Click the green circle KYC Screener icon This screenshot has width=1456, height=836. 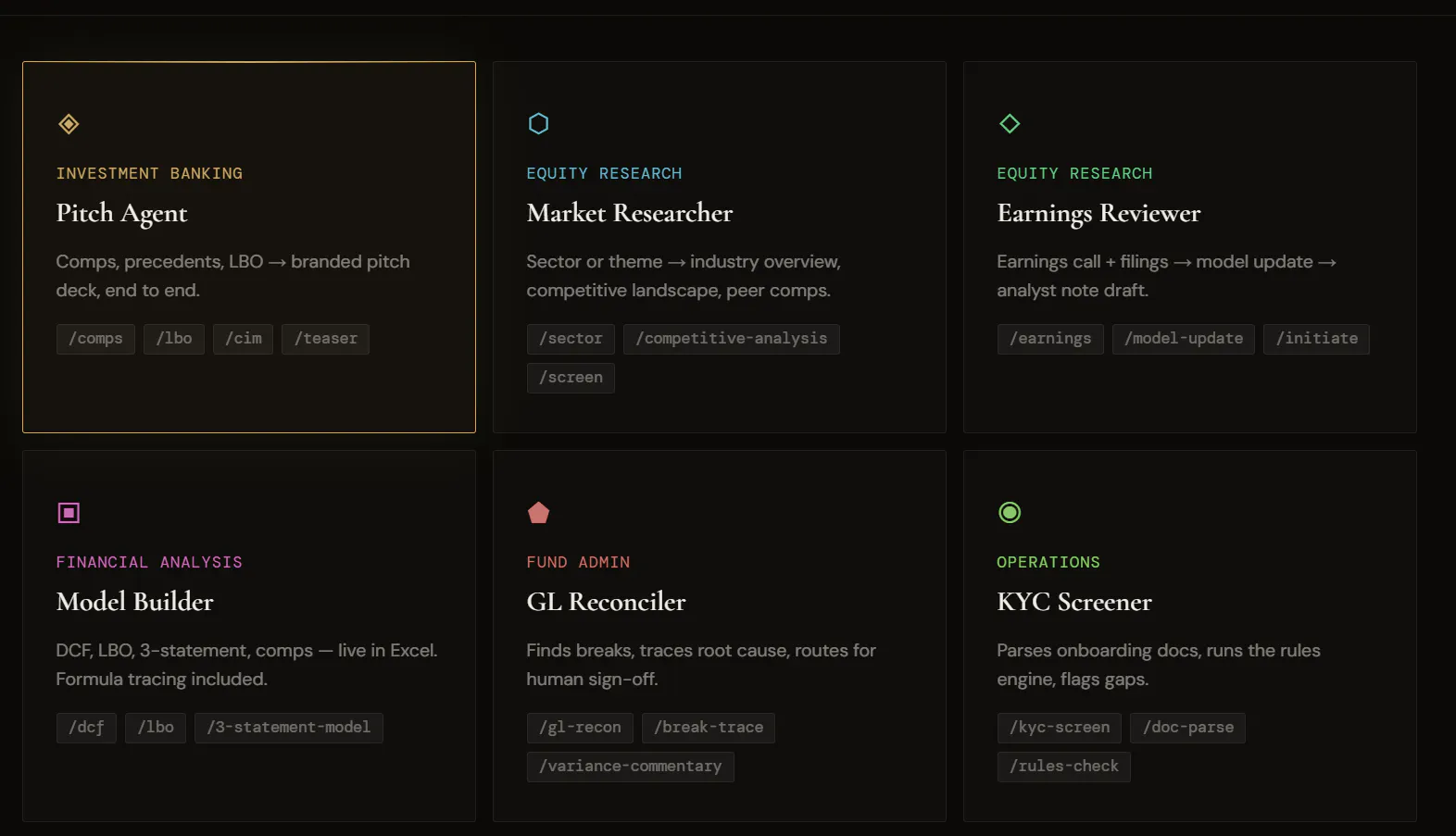[x=1010, y=513]
